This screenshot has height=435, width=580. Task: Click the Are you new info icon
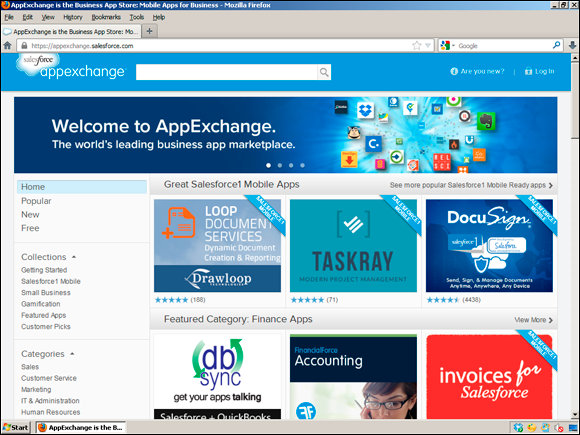pos(454,71)
